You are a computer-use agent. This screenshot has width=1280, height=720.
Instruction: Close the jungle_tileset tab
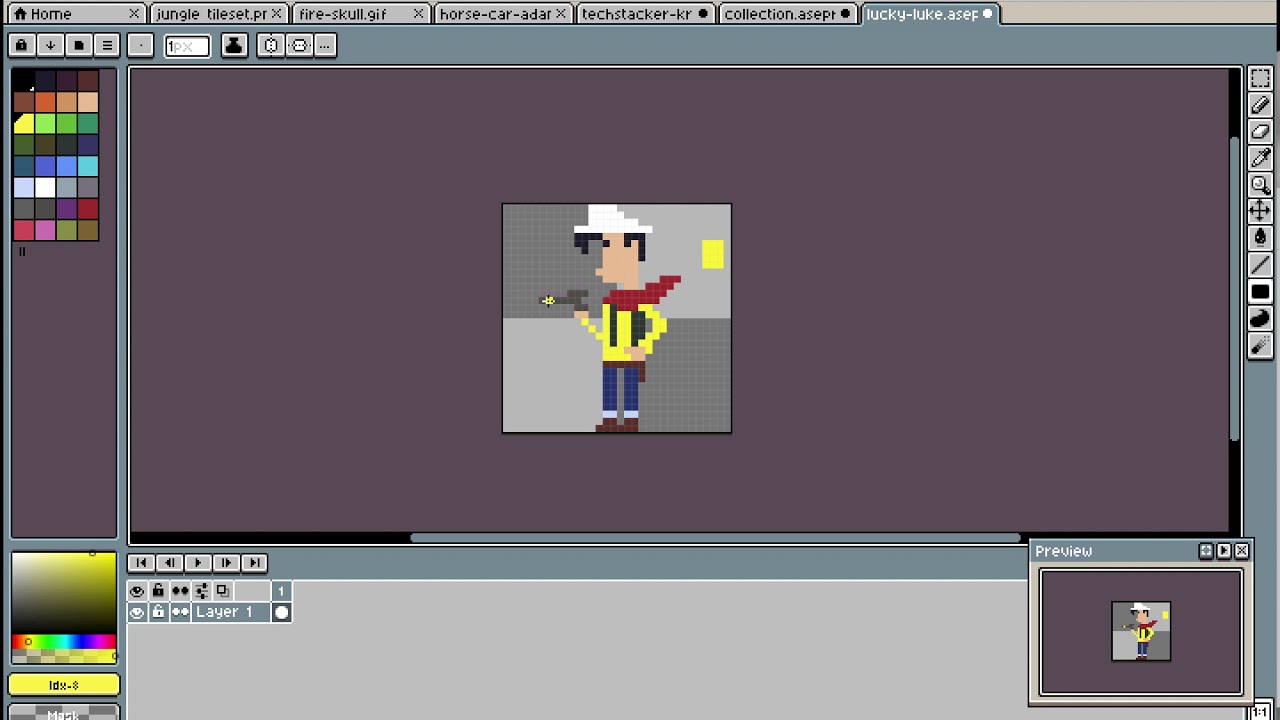[x=276, y=14]
